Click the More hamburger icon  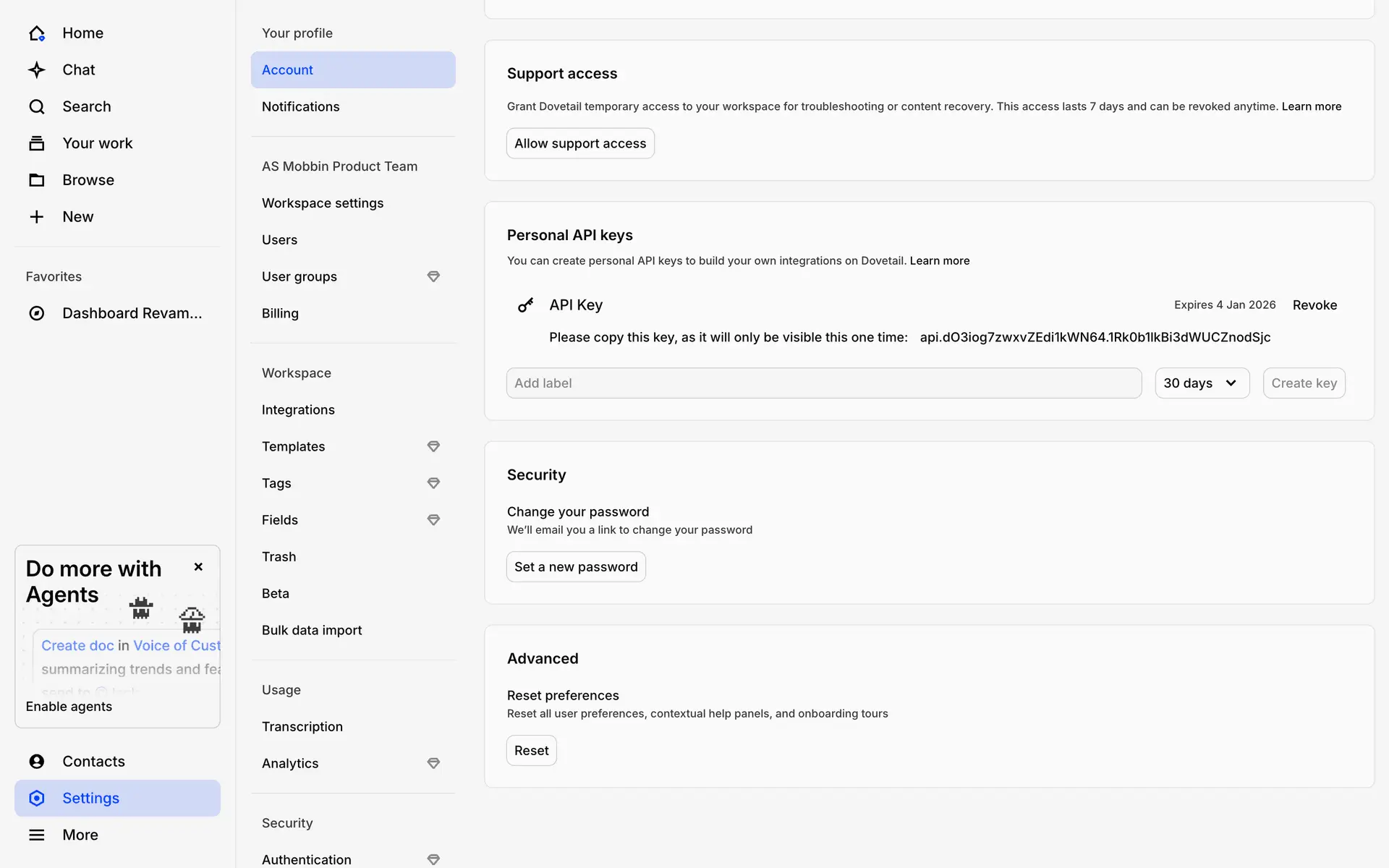(x=37, y=835)
